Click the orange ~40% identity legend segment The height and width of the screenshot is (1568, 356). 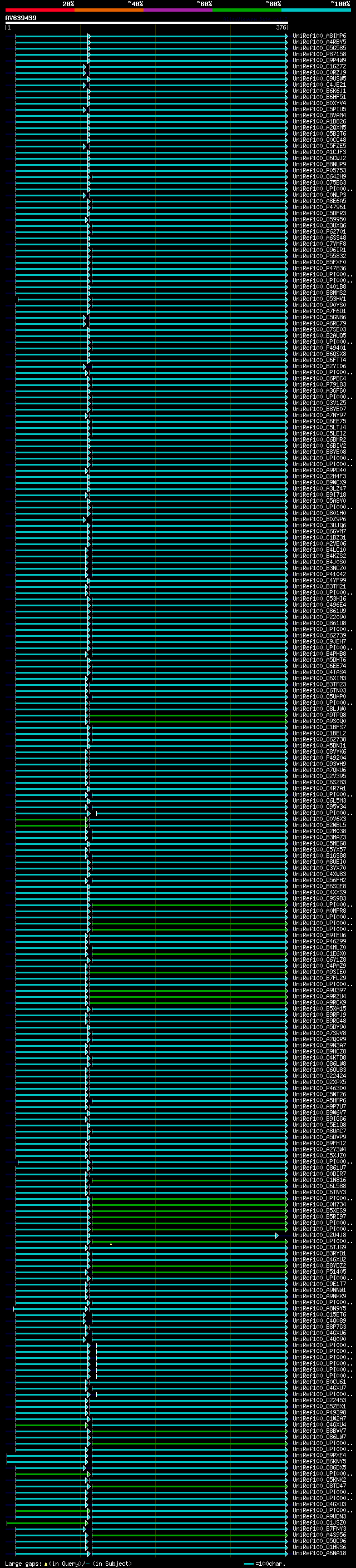pyautogui.click(x=109, y=10)
